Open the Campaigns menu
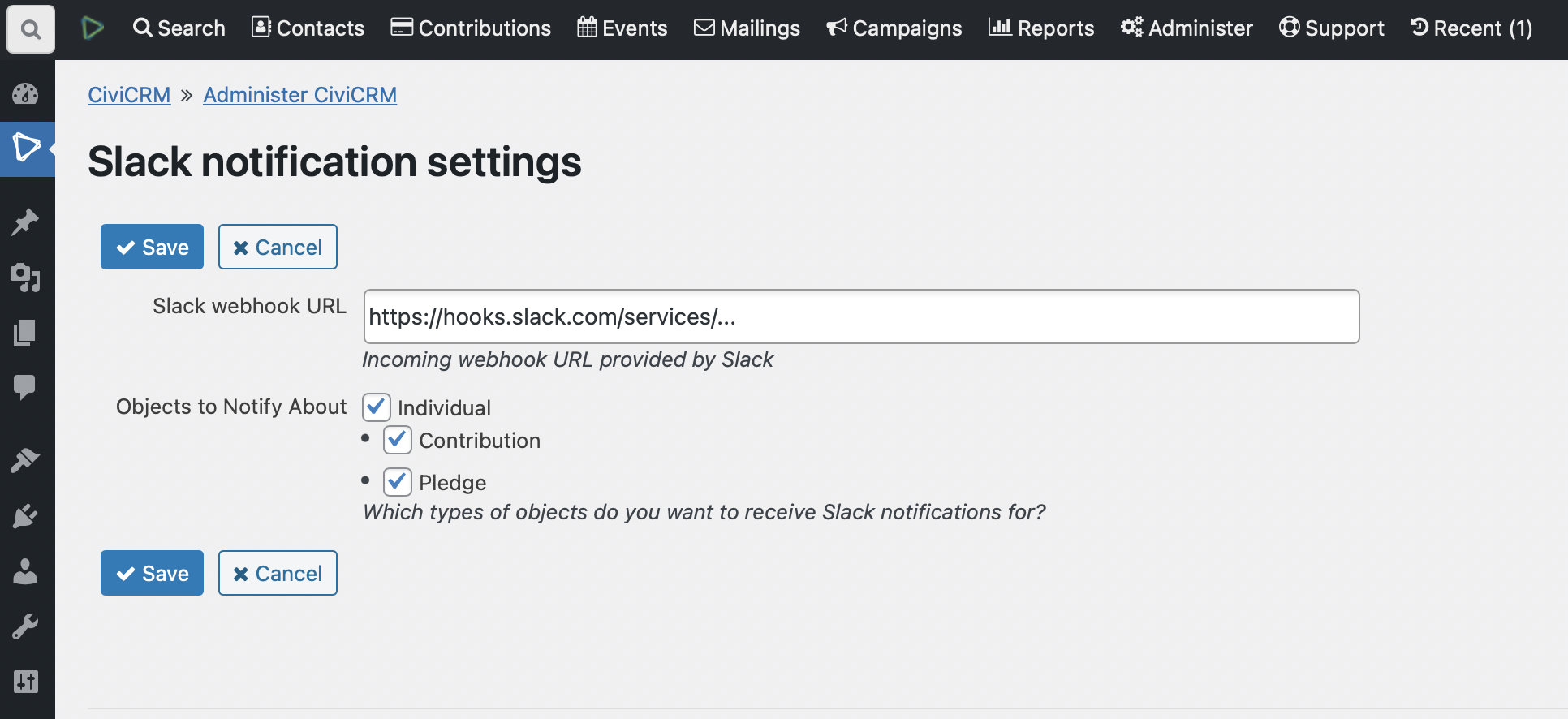The width and height of the screenshot is (1568, 719). coord(894,28)
